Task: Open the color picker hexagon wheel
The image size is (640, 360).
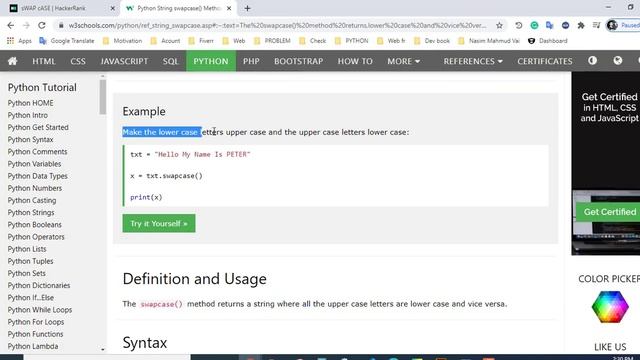Action: coord(610,307)
